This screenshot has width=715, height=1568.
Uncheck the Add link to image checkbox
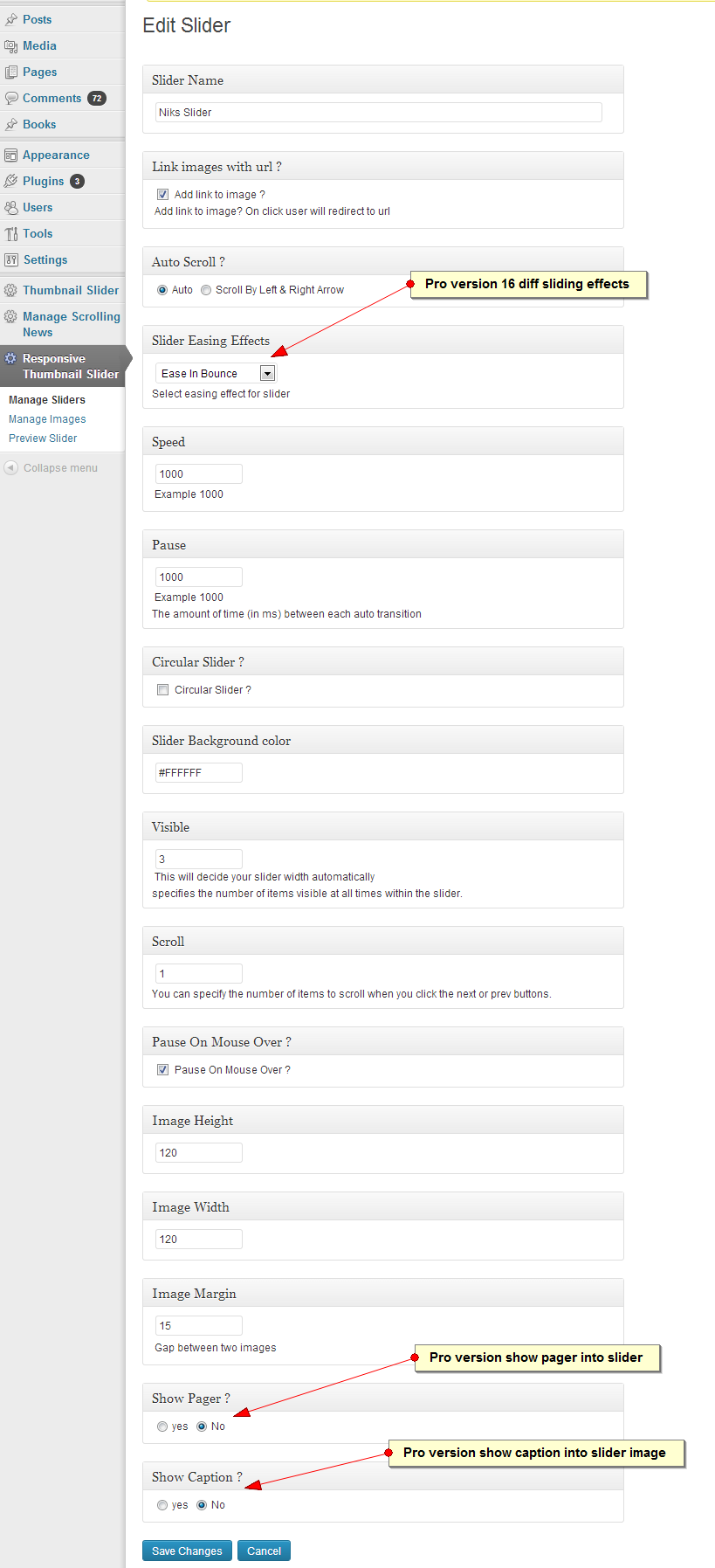tap(162, 194)
